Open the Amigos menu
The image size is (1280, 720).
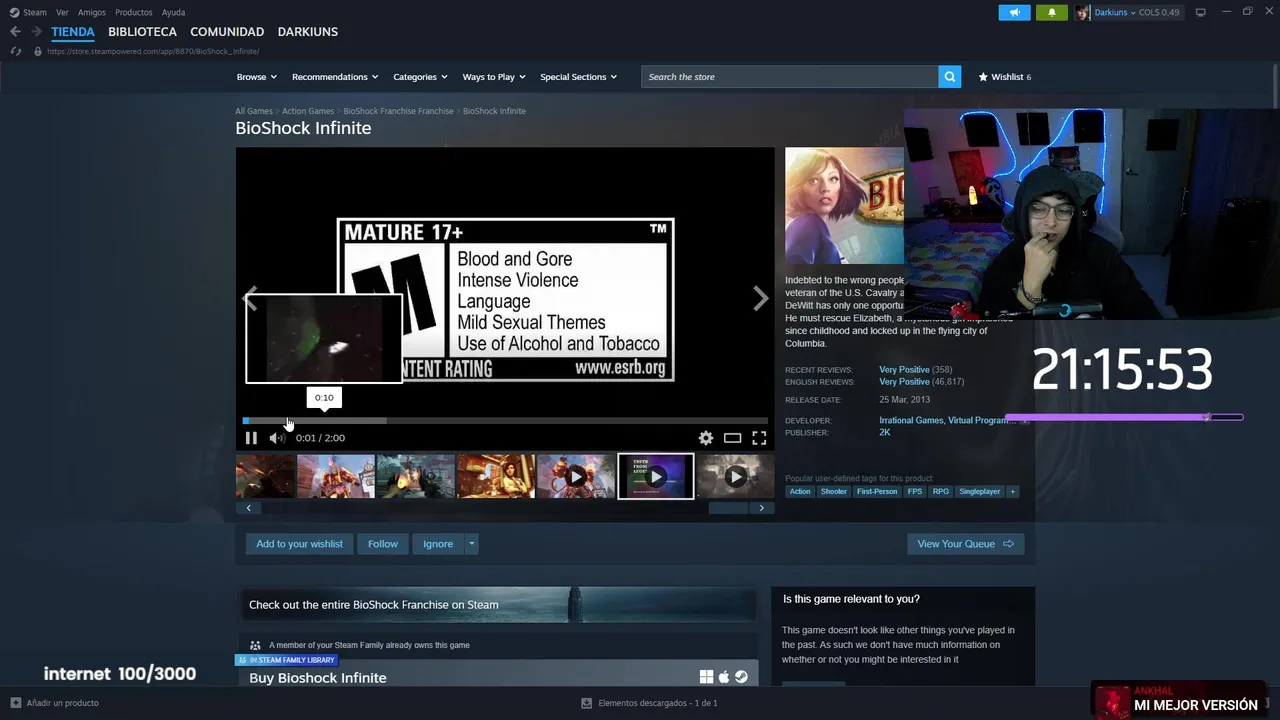click(92, 12)
